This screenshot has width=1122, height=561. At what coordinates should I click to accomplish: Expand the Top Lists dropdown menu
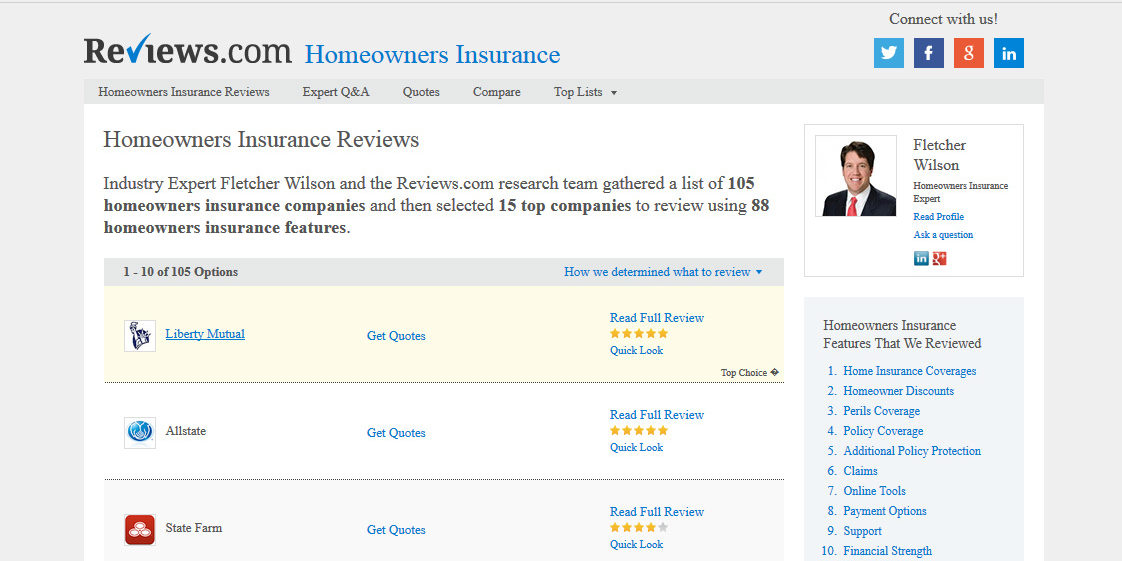[585, 92]
